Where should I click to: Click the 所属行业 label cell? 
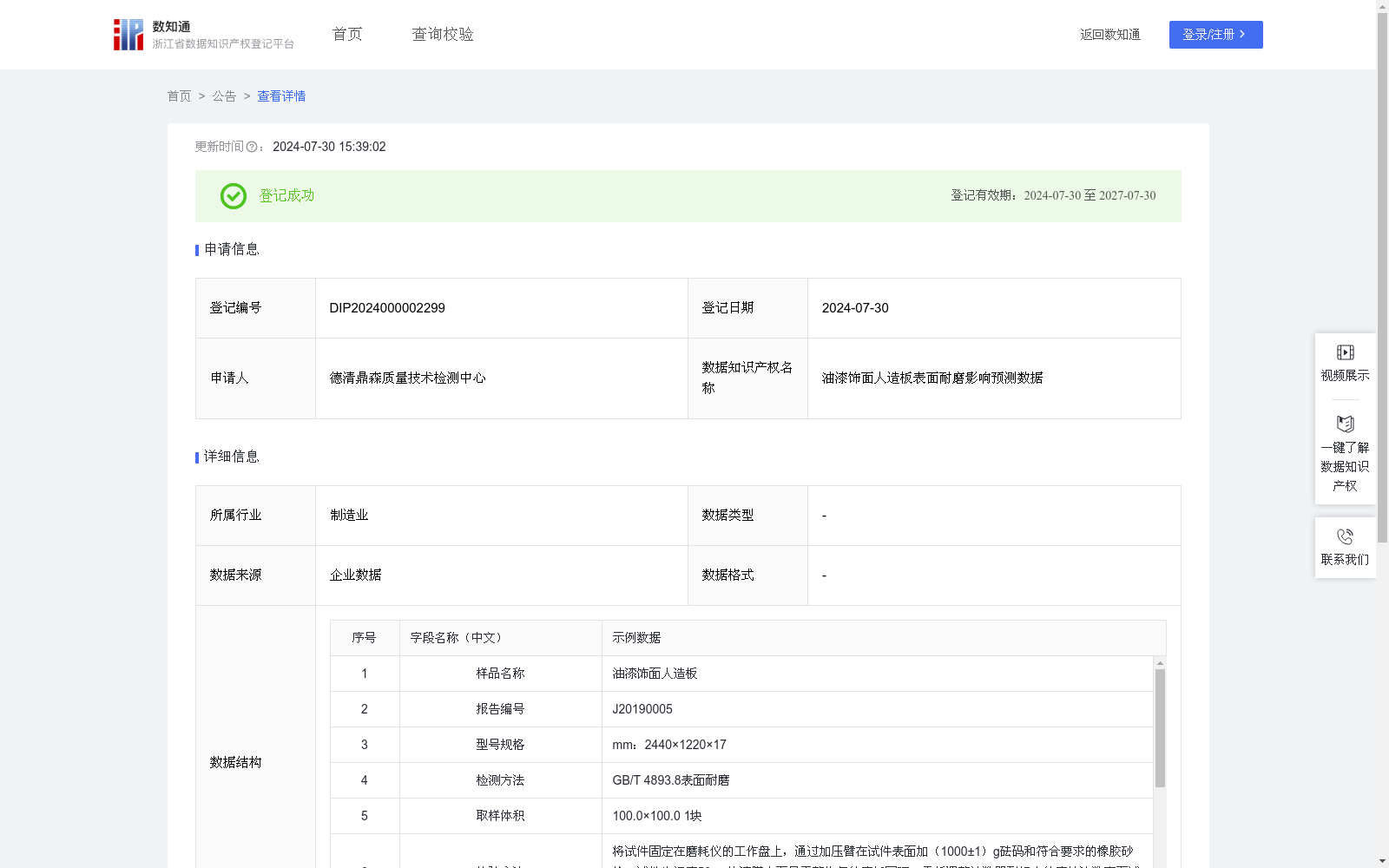(255, 516)
